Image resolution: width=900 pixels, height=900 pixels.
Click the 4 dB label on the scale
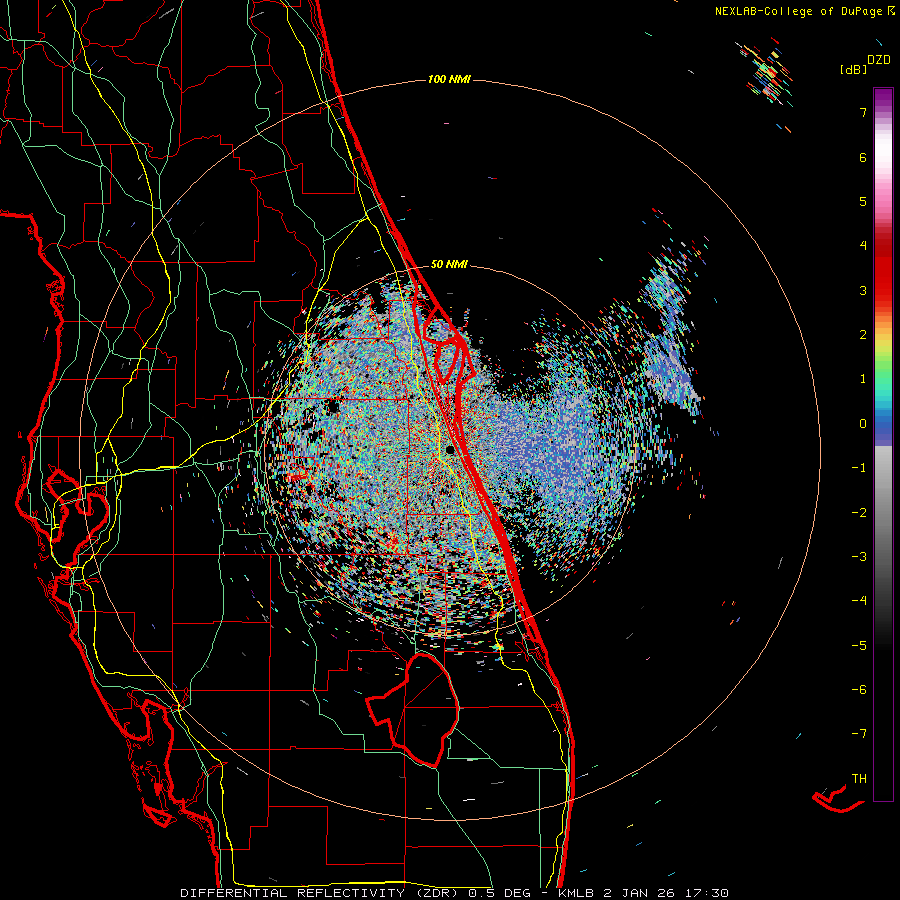863,246
